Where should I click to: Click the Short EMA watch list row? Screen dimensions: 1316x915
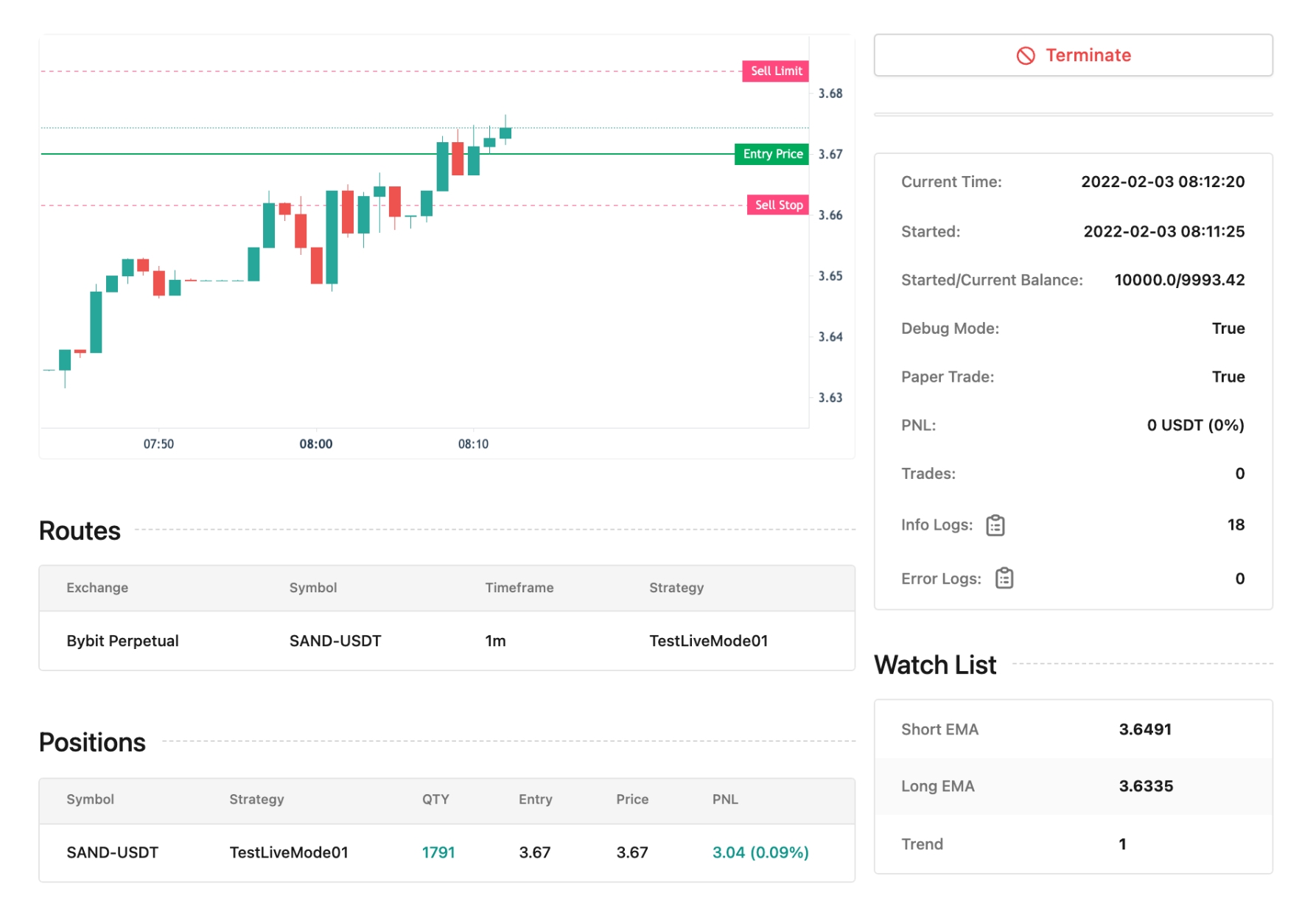(x=1073, y=729)
